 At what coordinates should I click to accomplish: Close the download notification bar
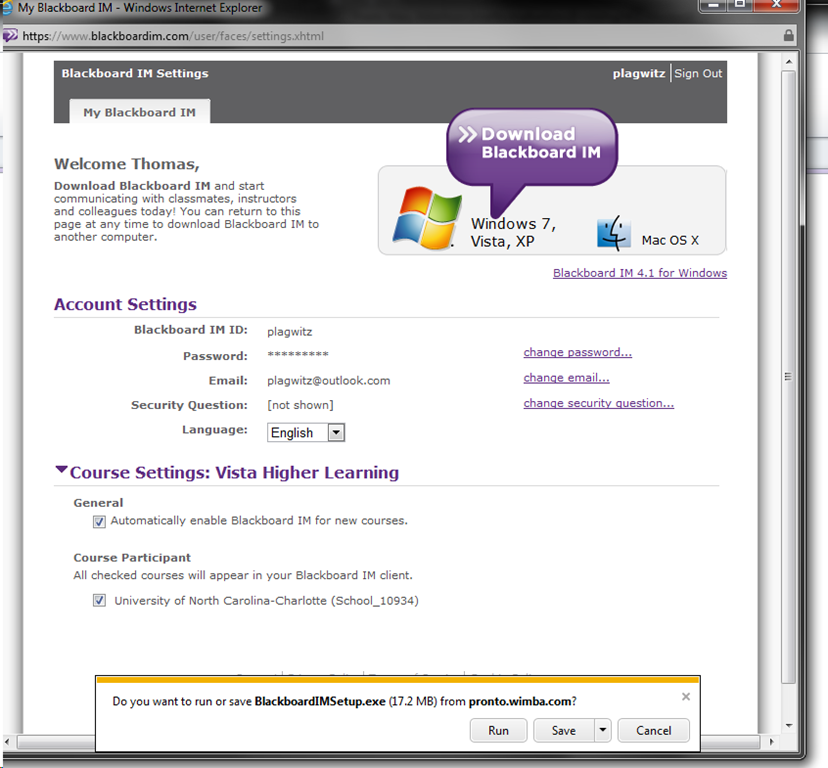(x=685, y=696)
